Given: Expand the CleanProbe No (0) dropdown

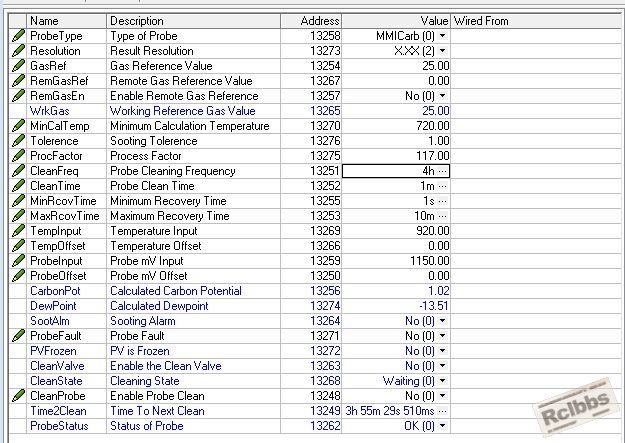Looking at the screenshot, I should 442,396.
